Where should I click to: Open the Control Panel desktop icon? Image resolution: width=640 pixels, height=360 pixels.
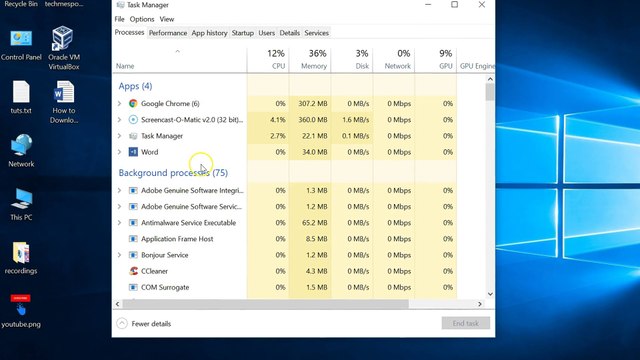click(x=21, y=45)
